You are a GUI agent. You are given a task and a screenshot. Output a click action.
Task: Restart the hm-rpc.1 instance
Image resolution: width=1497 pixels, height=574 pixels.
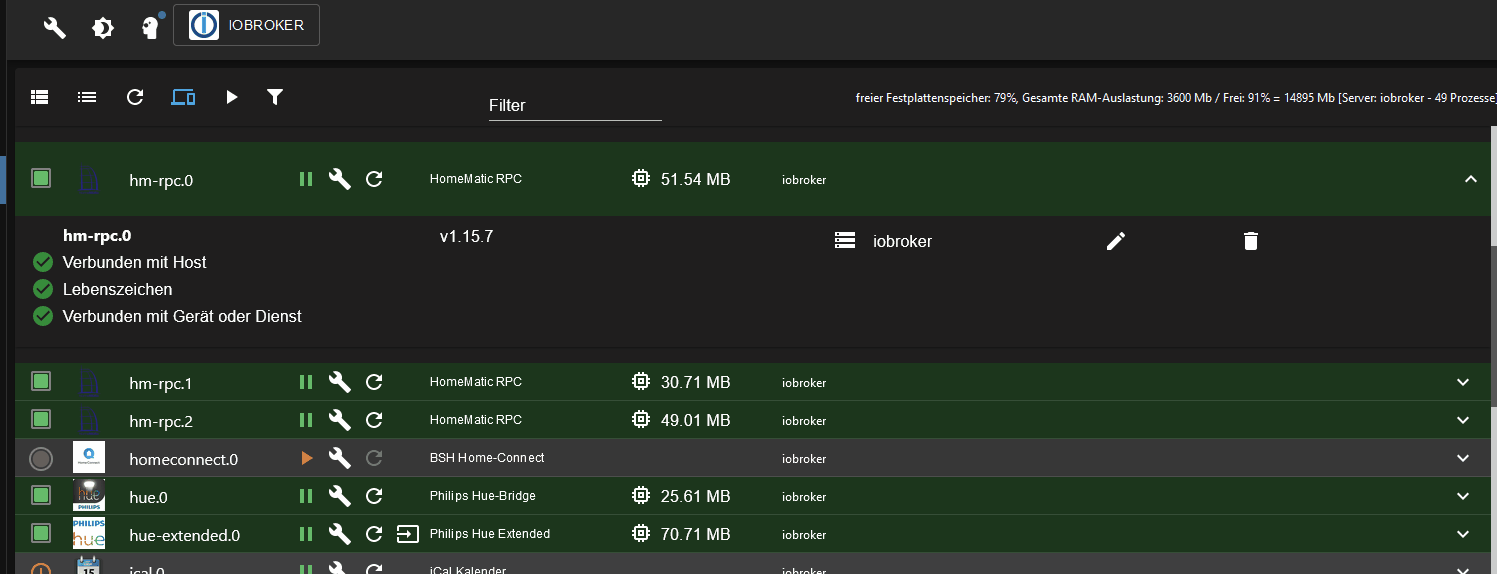click(374, 382)
